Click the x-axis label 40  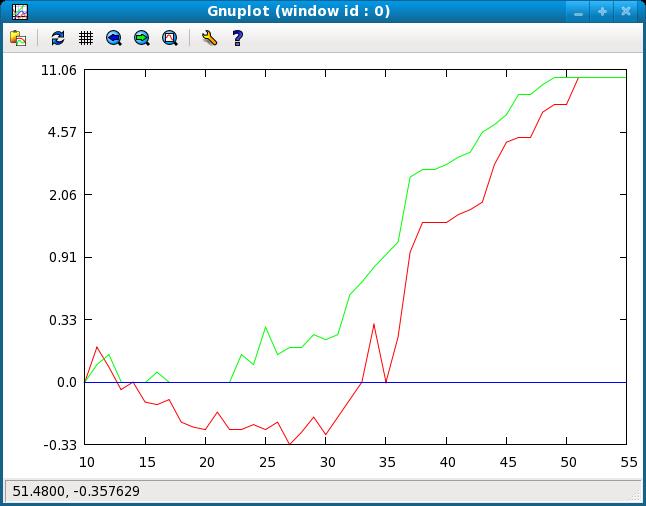click(447, 462)
